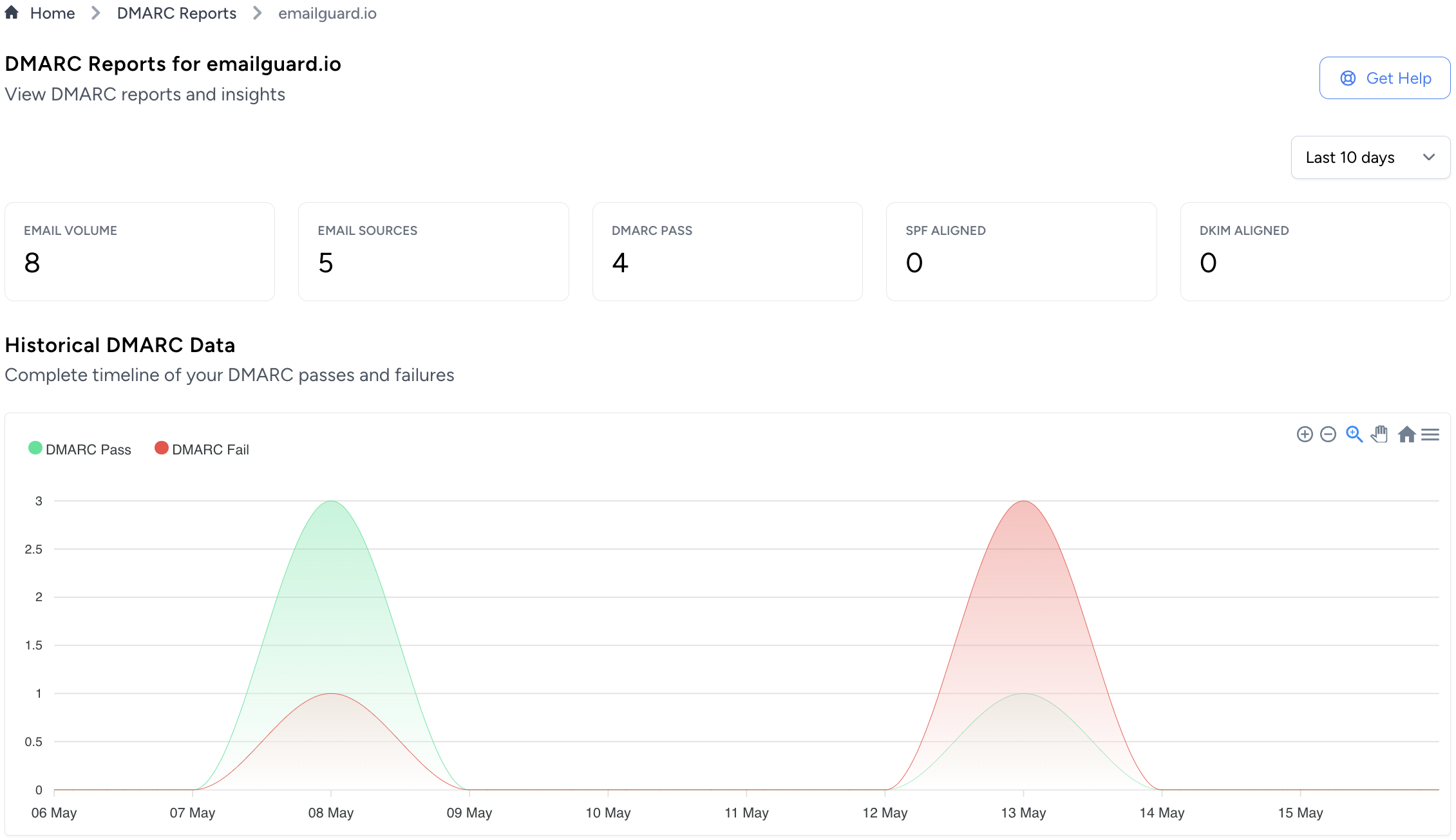Click the Home icon in breadcrumb
The image size is (1456, 840).
[12, 13]
